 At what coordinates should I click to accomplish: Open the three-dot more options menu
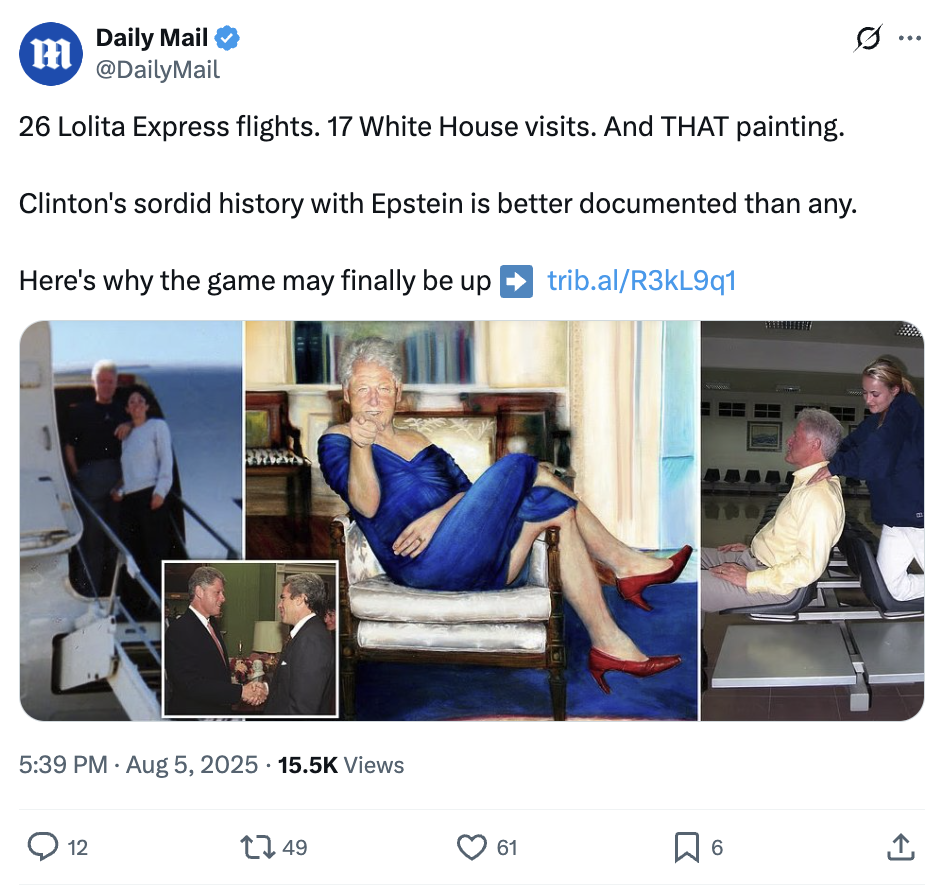point(909,38)
